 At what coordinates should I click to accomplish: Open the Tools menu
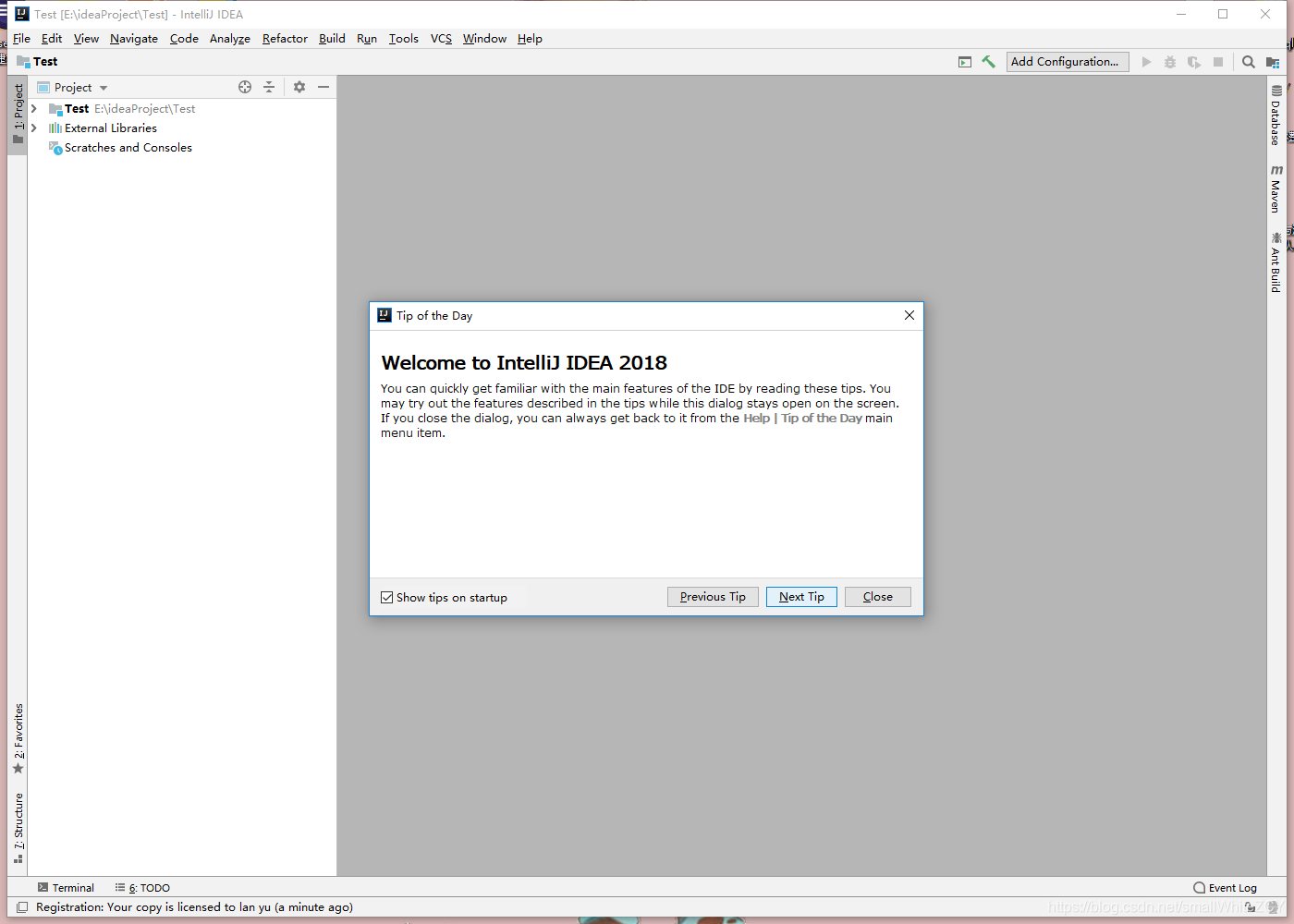click(x=404, y=39)
